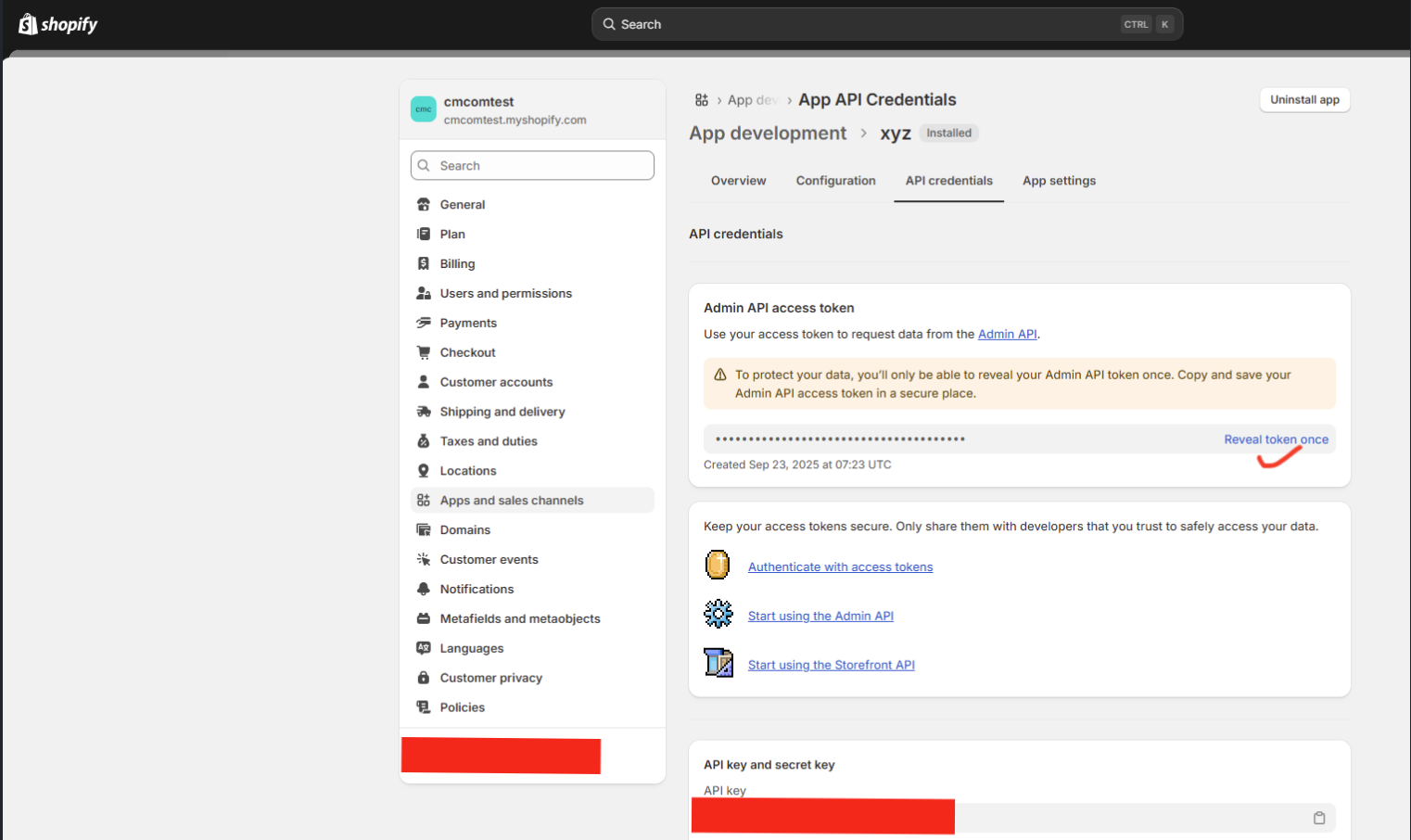Switch to the Overview tab
This screenshot has height=840, width=1411.
(738, 181)
